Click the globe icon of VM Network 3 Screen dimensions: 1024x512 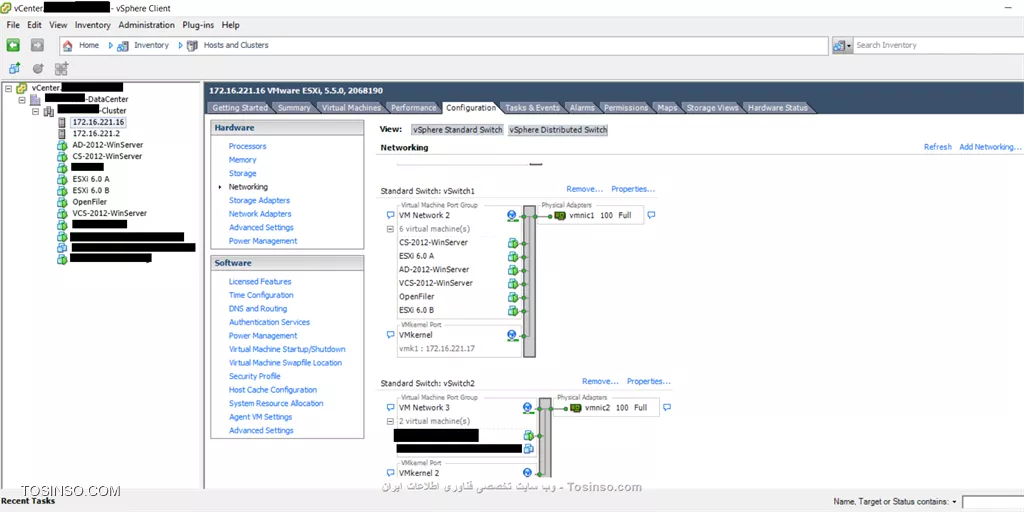click(527, 408)
